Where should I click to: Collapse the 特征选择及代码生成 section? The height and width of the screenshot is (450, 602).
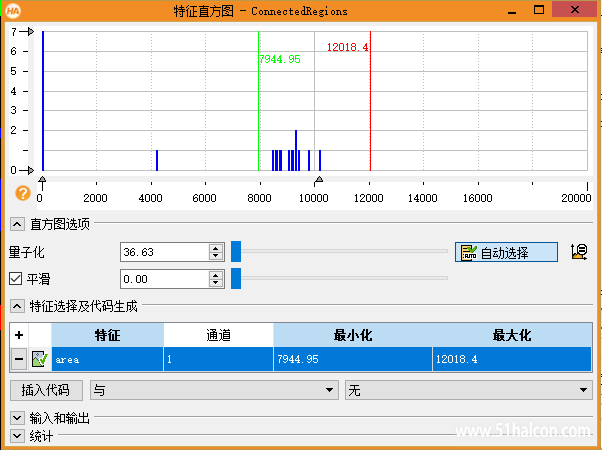[17, 306]
